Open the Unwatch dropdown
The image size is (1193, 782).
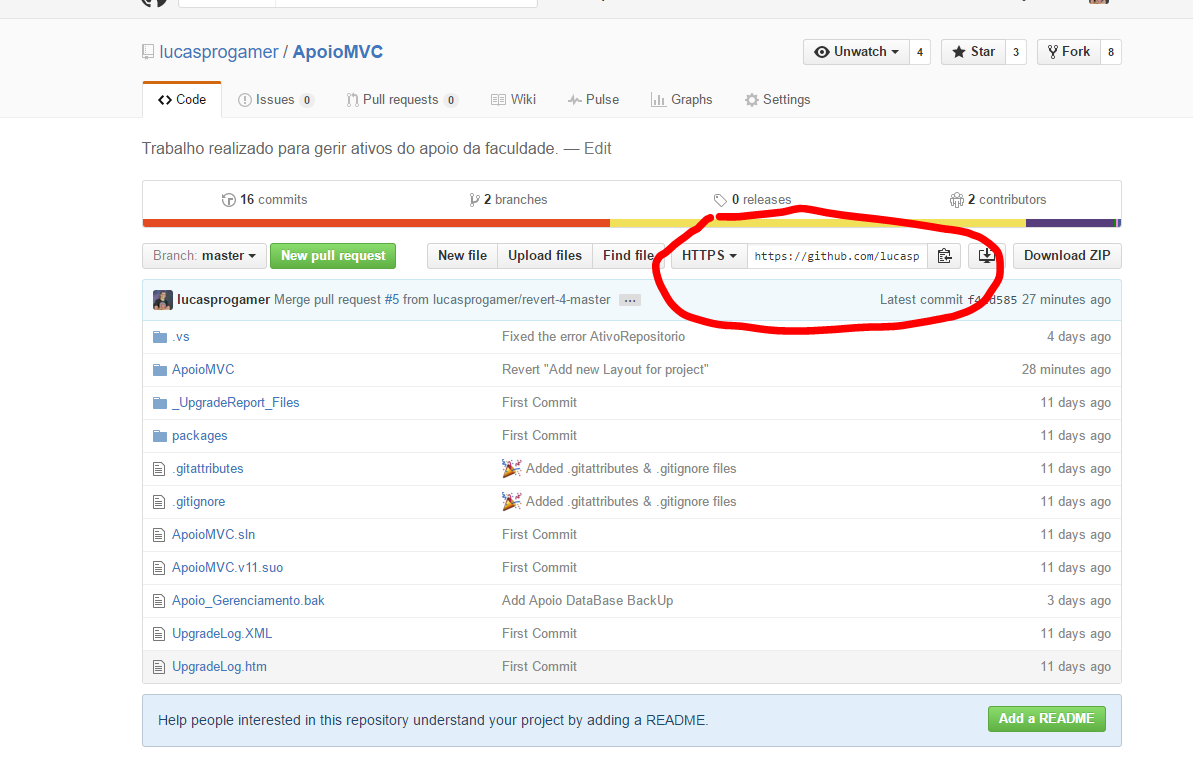click(x=856, y=52)
